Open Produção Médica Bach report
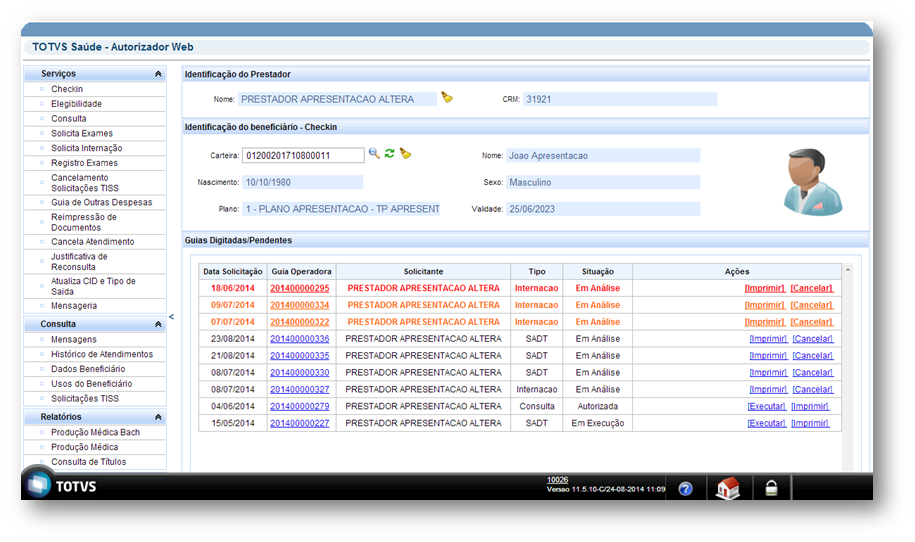Image resolution: width=915 pixels, height=542 pixels. coord(95,432)
